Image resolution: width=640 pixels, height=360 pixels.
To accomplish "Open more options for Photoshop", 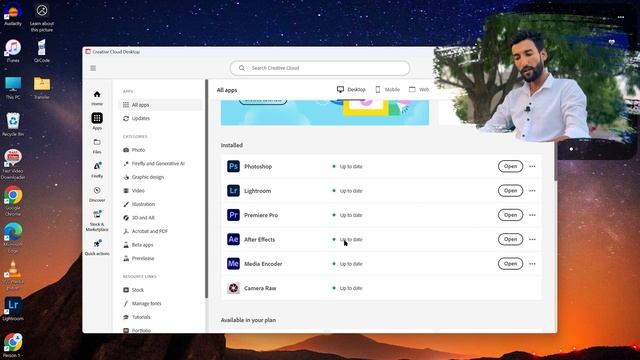I will click(532, 167).
